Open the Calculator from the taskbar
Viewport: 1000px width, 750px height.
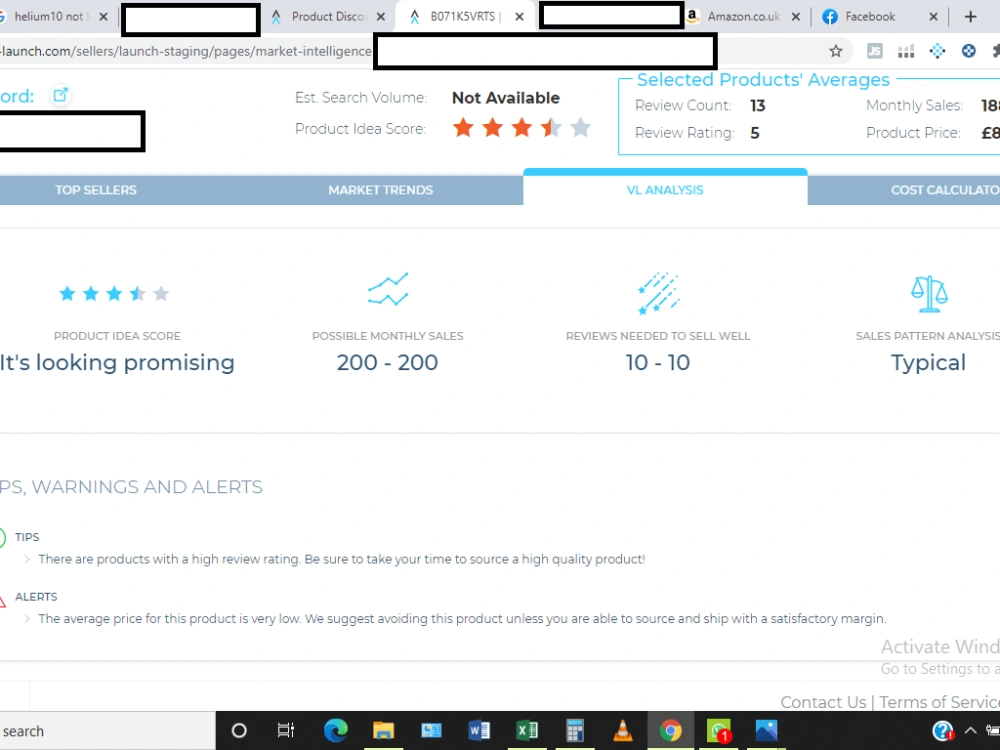[x=575, y=730]
